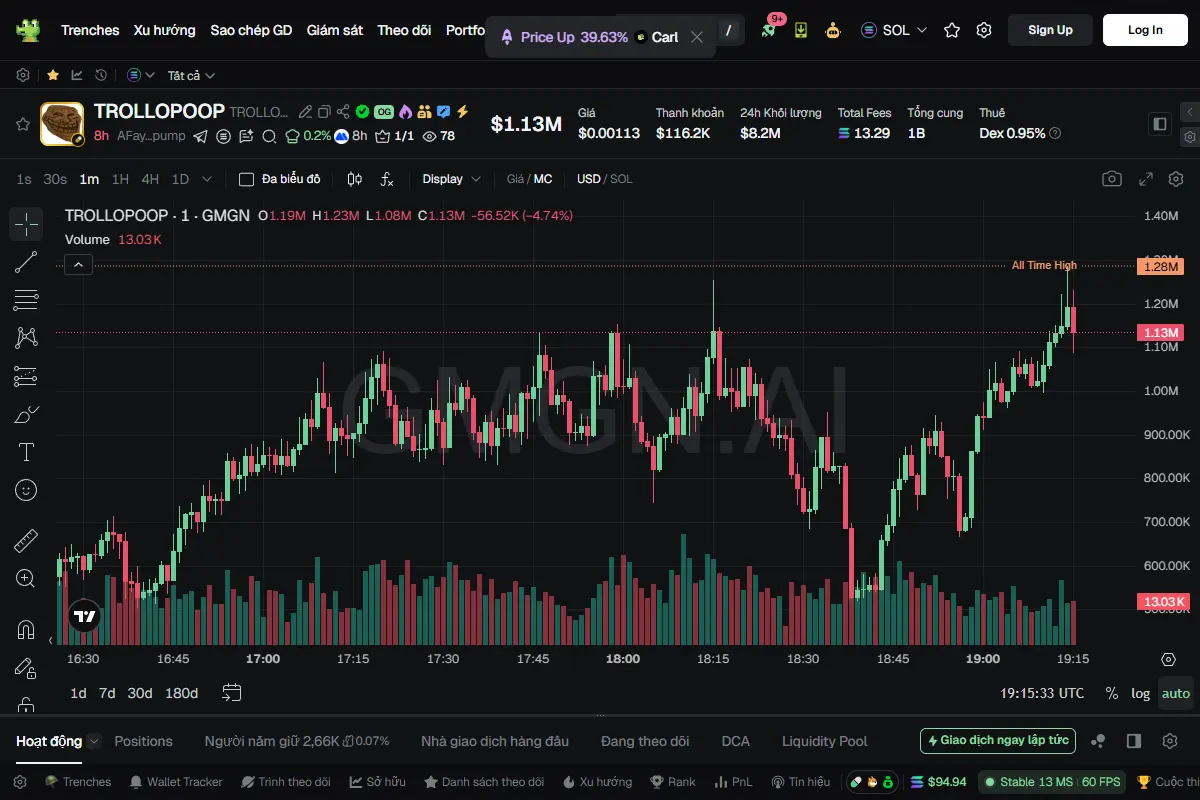This screenshot has height=800, width=1200.
Task: Open the emoji sticker tool
Action: (x=26, y=490)
